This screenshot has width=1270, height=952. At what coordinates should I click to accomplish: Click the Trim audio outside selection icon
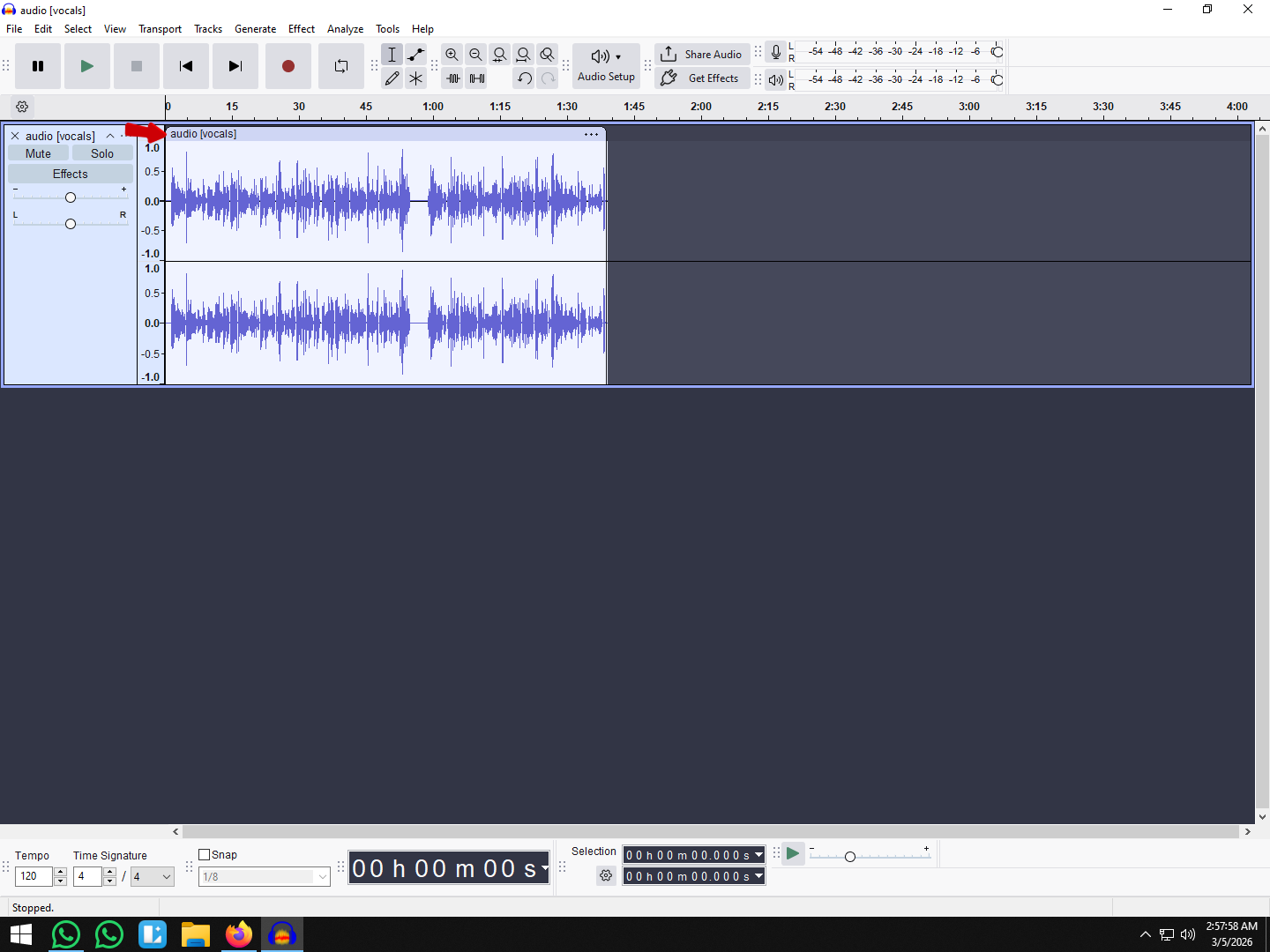coord(452,78)
